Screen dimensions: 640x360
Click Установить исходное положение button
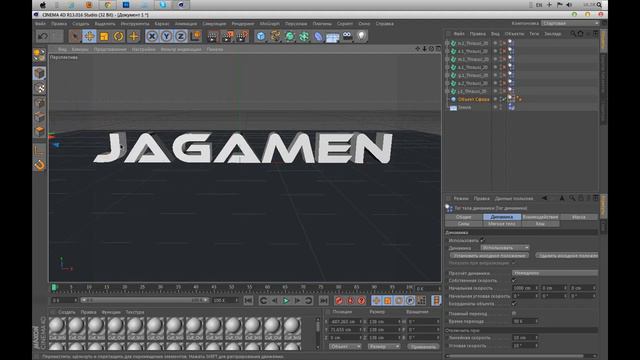coord(489,256)
